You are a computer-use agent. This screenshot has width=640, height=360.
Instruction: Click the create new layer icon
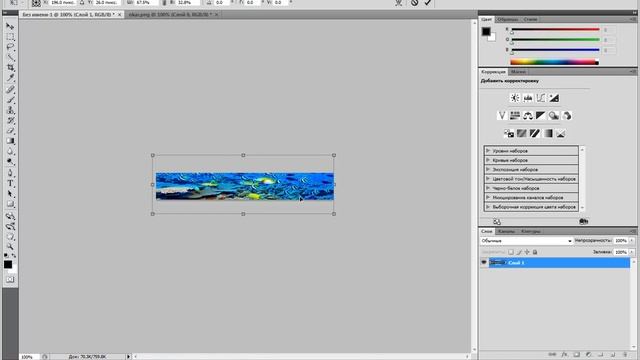click(x=613, y=355)
